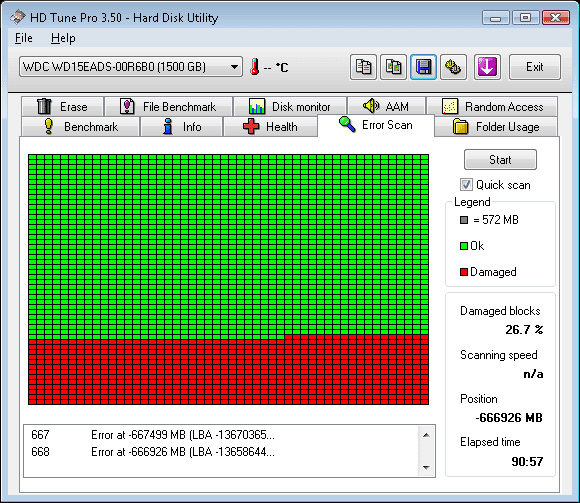Screen dimensions: 580x503
Task: Click the n/a scanning speed value
Action: pos(533,374)
